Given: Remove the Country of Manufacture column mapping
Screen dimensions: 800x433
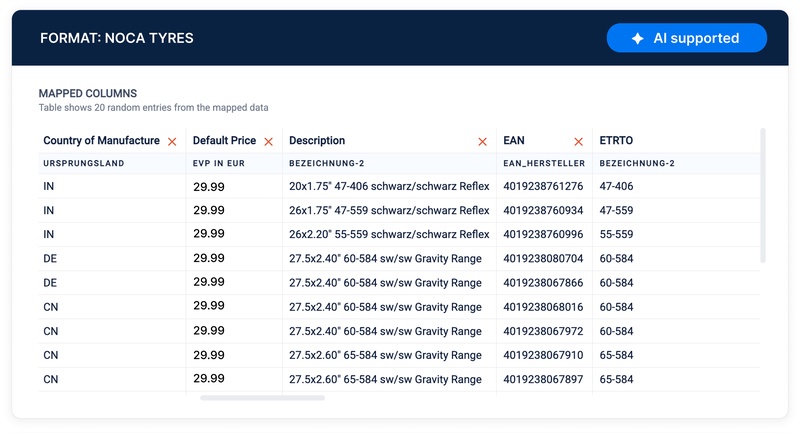Looking at the screenshot, I should 173,142.
